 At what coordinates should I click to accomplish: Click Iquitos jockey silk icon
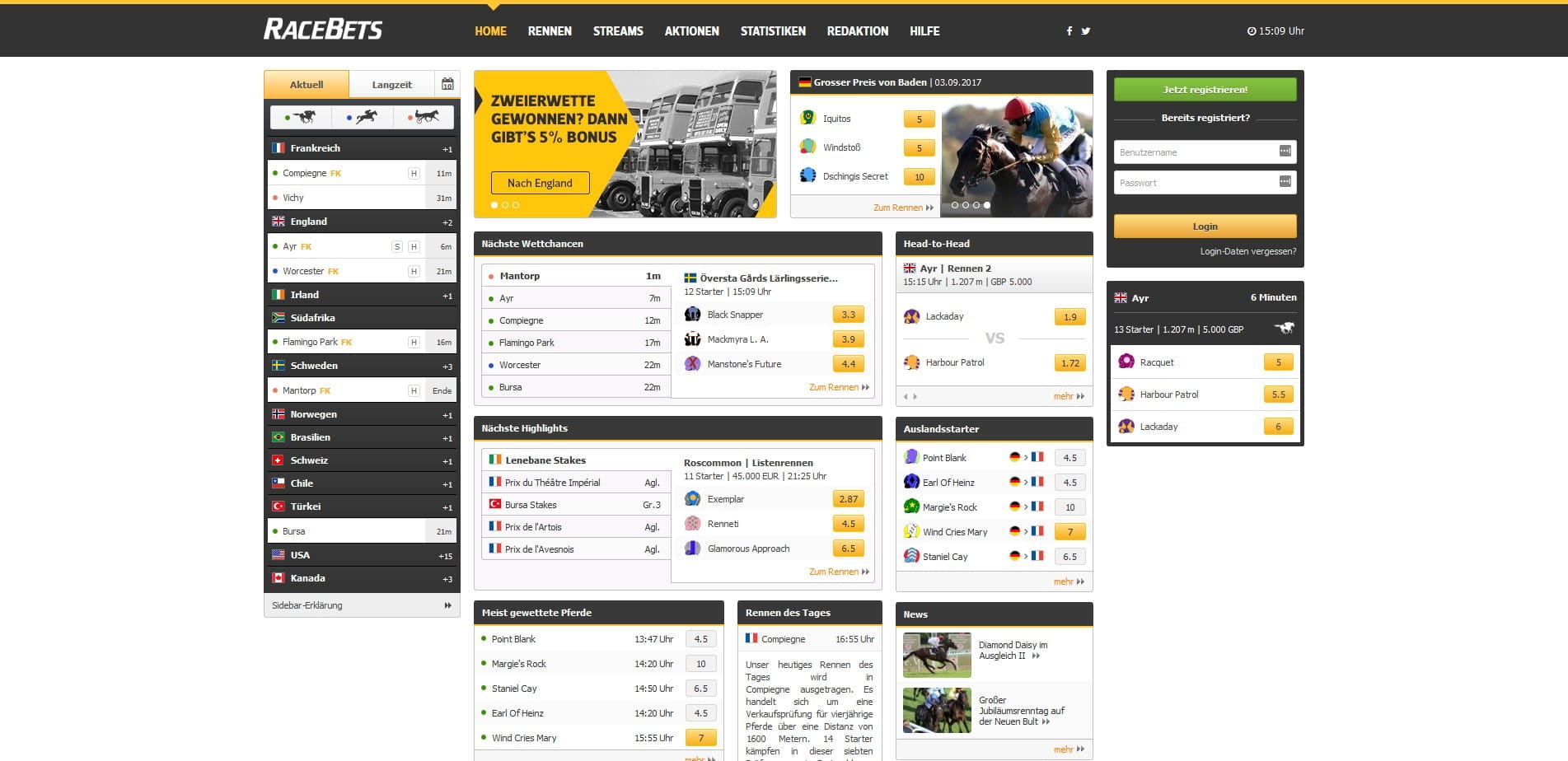[x=808, y=119]
